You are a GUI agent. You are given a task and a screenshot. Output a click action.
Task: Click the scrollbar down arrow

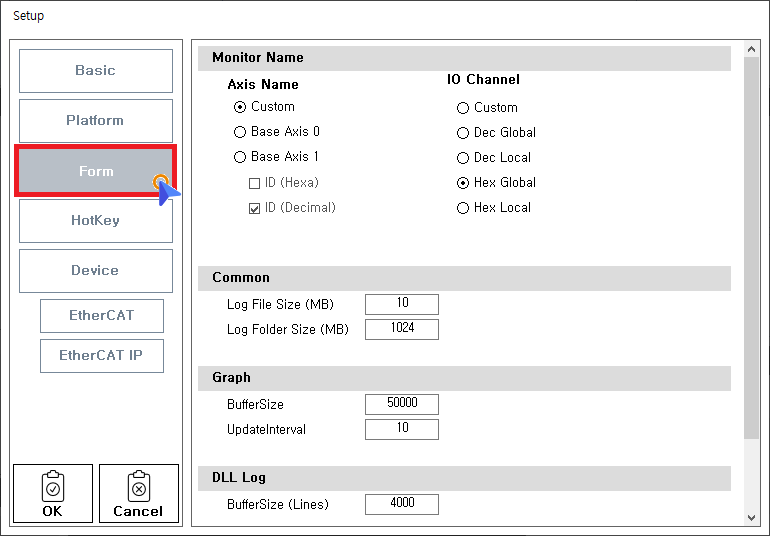(x=753, y=517)
